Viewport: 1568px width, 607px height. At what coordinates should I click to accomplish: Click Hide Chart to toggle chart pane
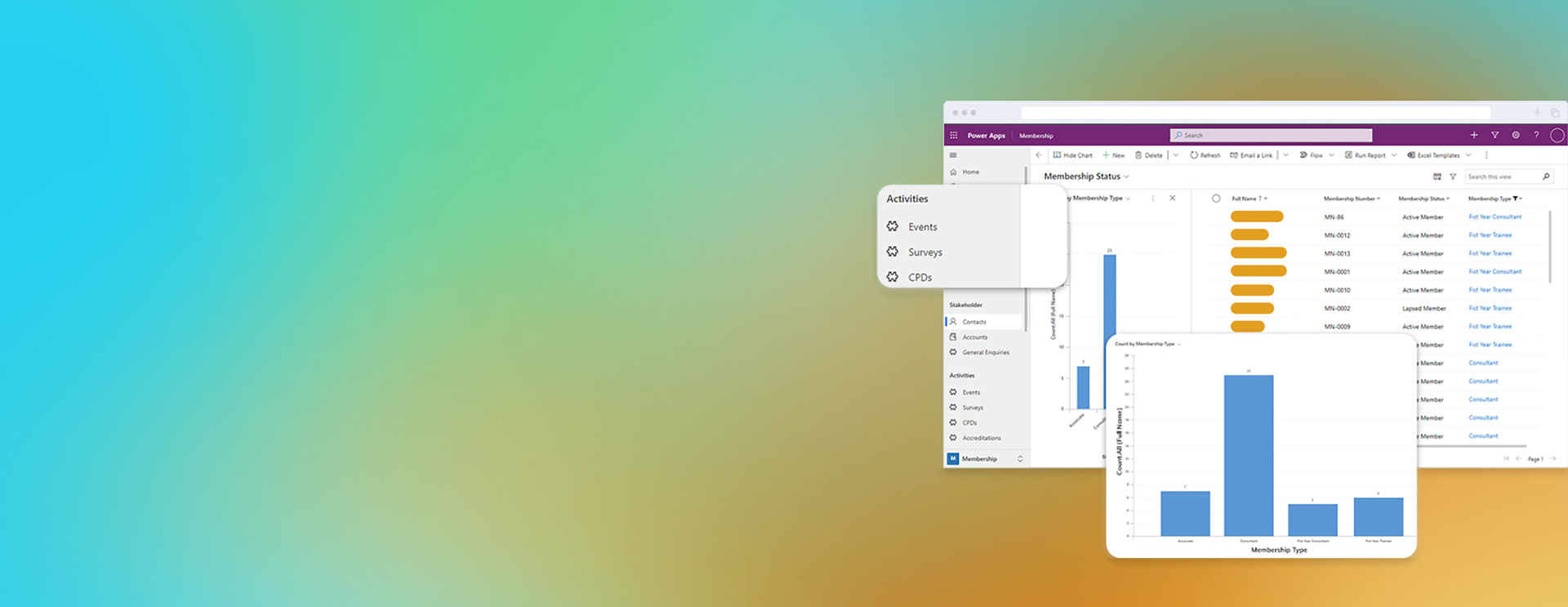1073,155
